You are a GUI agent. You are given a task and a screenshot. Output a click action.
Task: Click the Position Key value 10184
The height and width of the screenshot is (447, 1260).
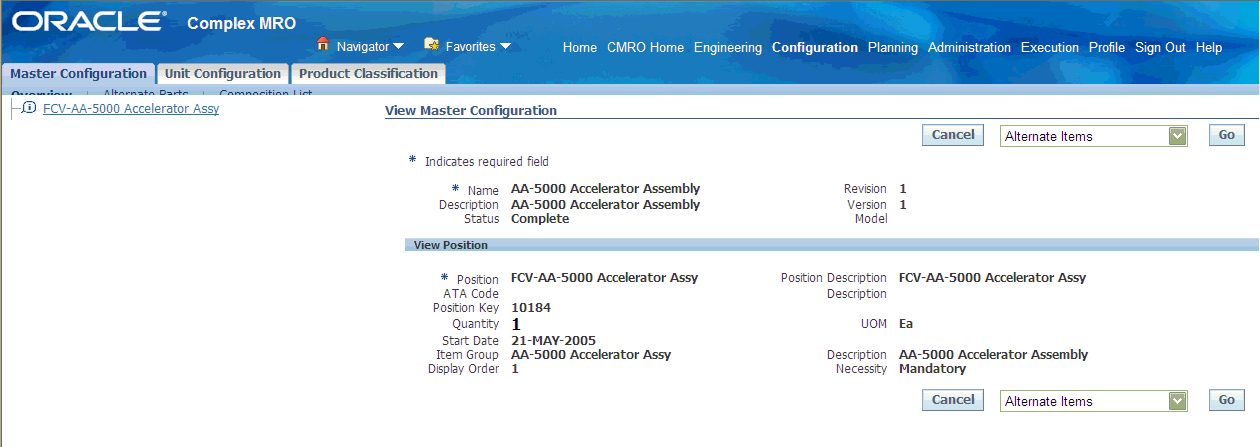coord(531,308)
